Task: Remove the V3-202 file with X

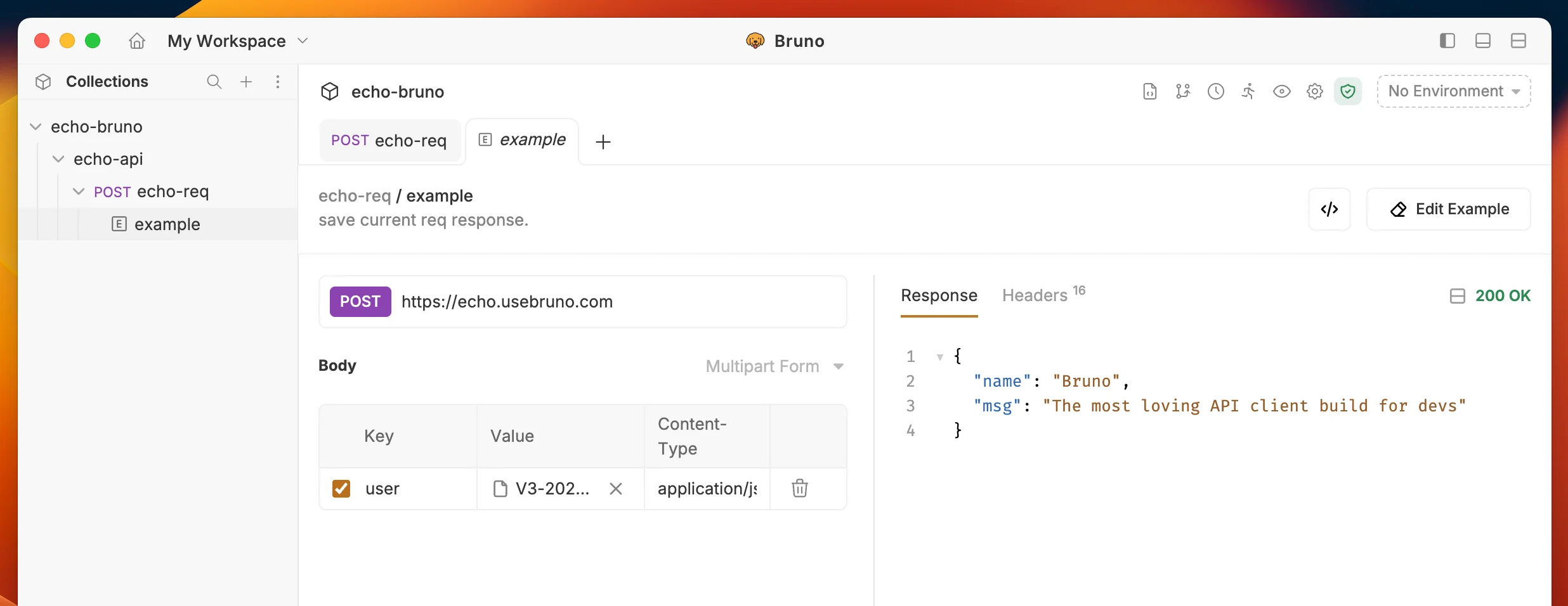Action: [x=615, y=488]
